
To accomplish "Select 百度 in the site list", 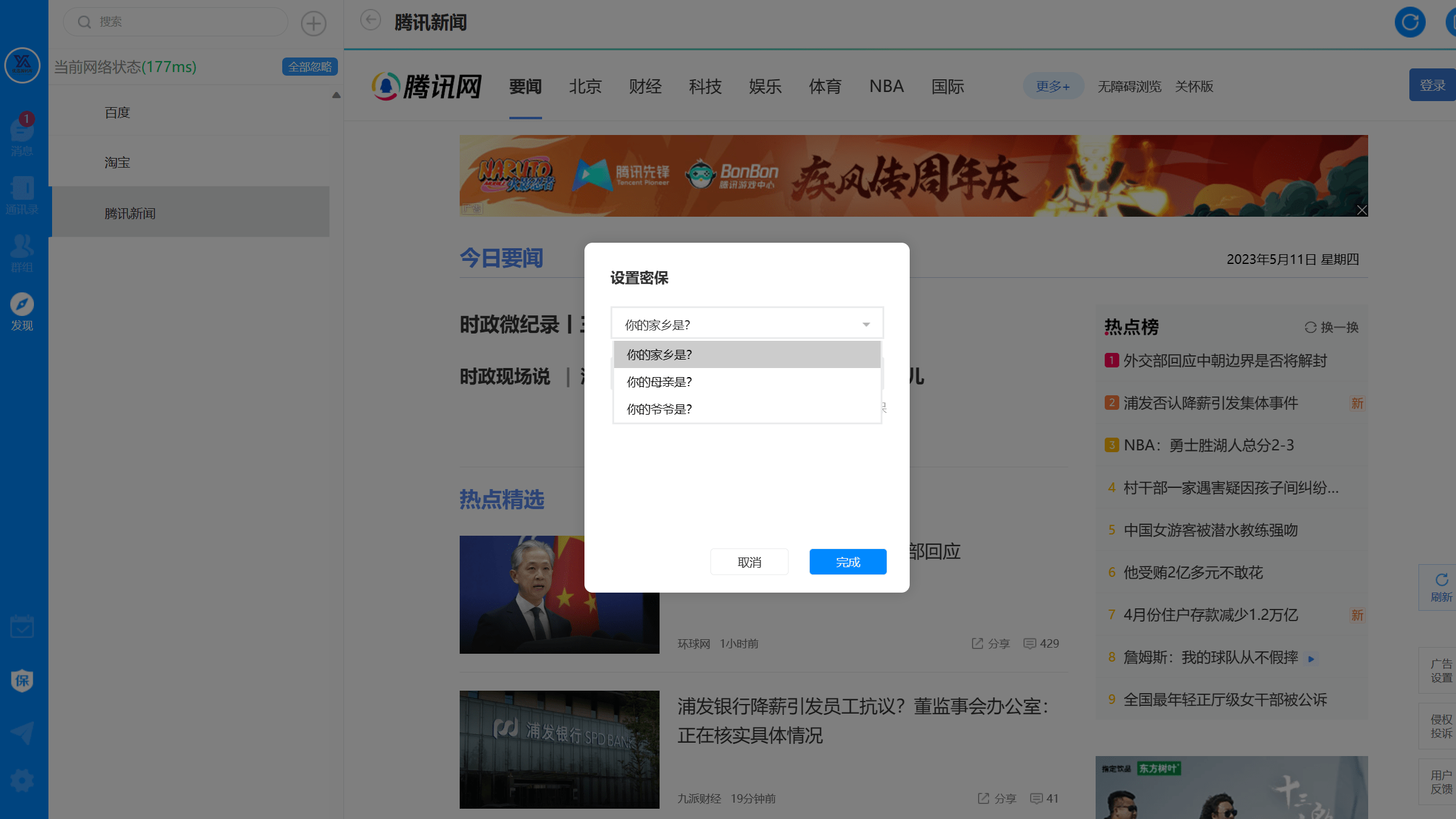I will pos(189,112).
